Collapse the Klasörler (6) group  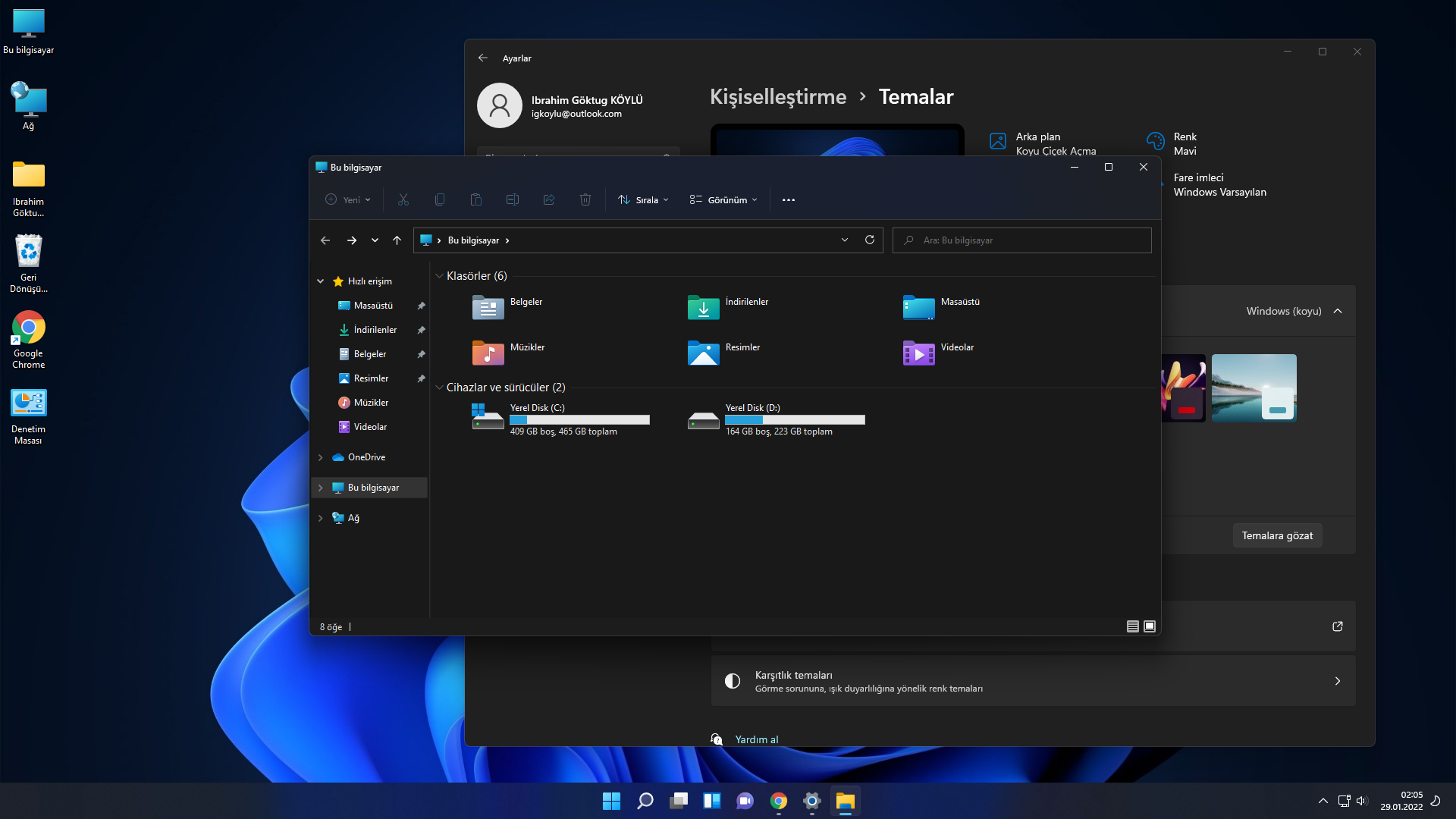[x=439, y=276]
